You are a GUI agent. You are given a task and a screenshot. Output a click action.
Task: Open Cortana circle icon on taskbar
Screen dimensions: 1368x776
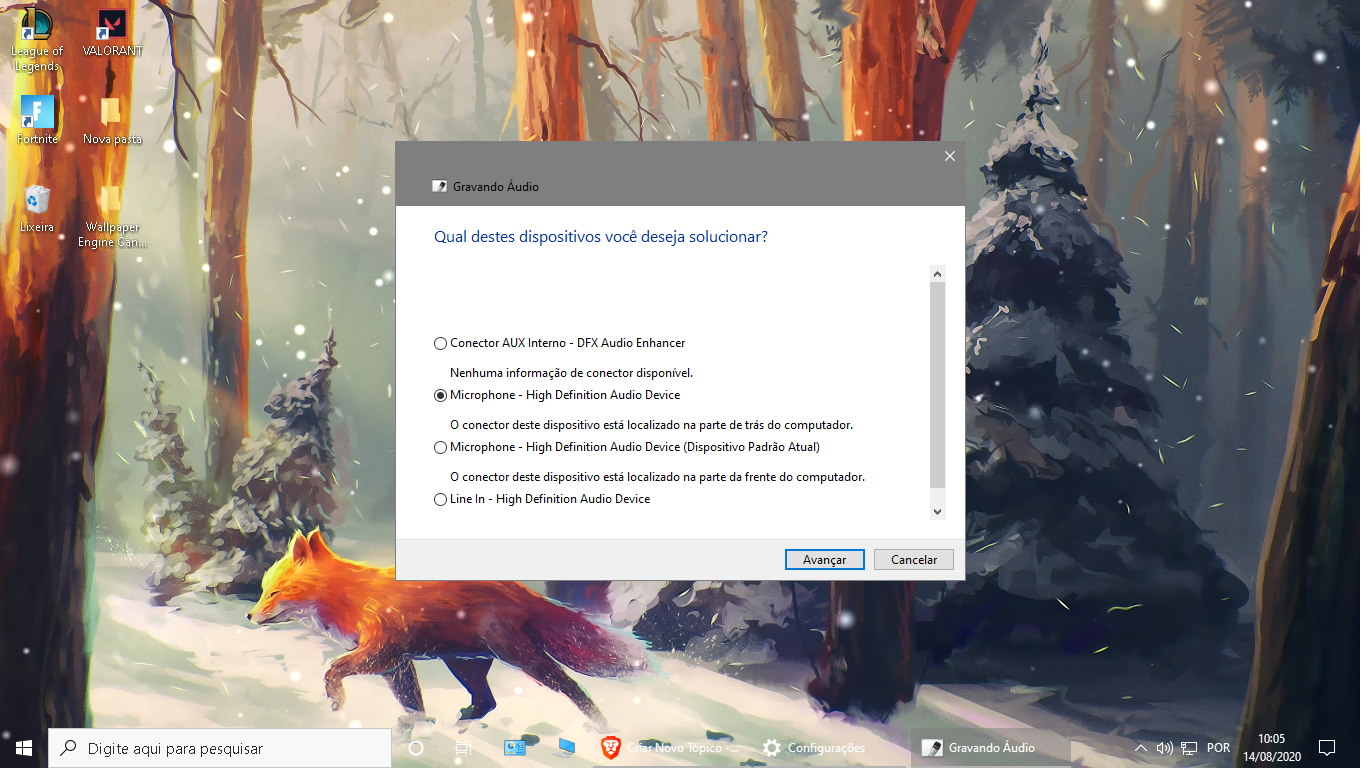click(x=416, y=748)
